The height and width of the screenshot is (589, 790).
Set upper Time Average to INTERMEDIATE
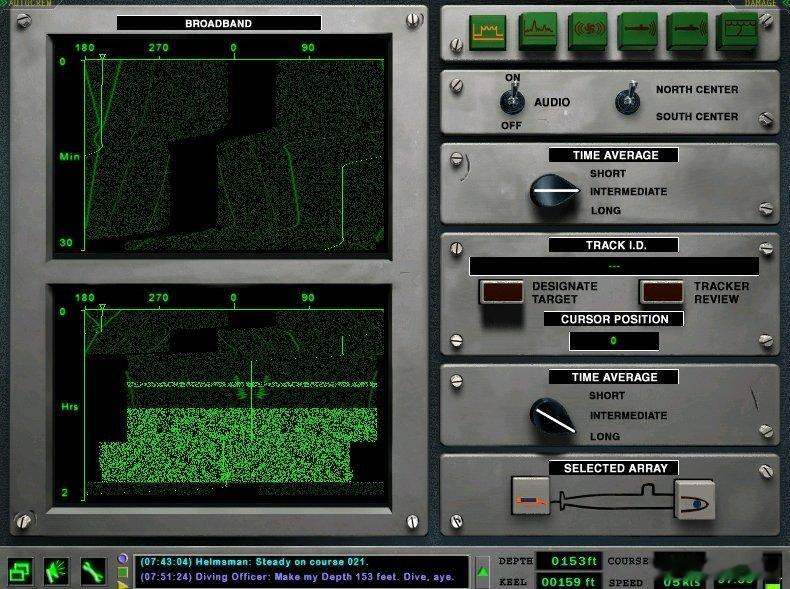click(628, 191)
